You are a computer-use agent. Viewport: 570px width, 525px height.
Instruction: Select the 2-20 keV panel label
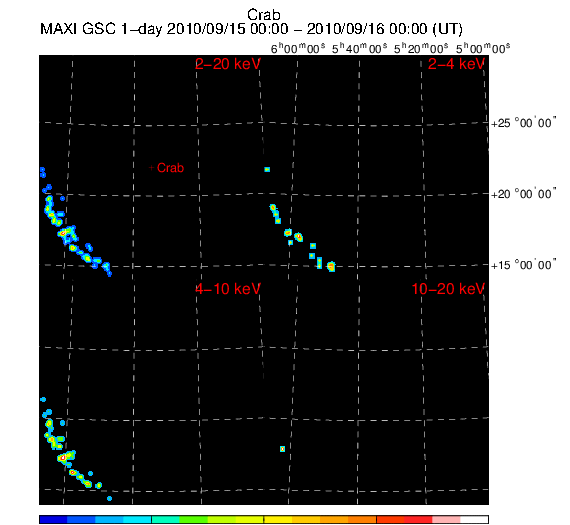pos(228,64)
